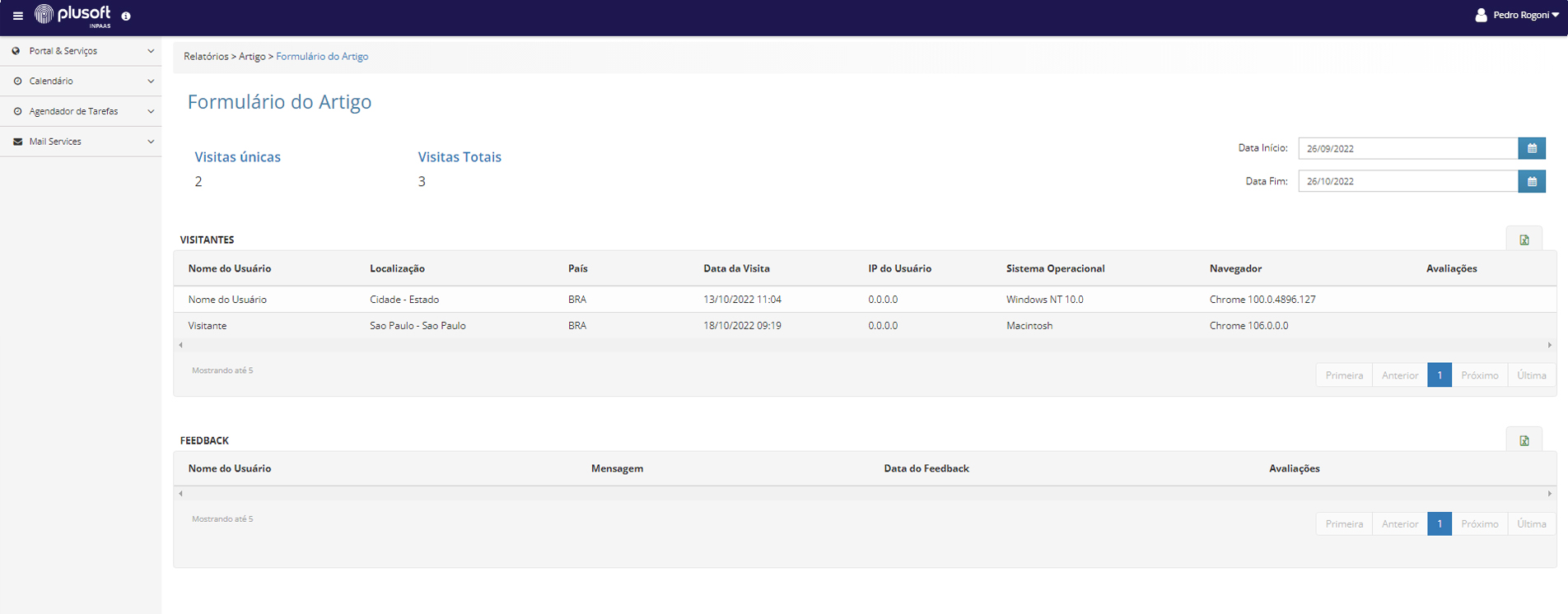The image size is (1568, 614).
Task: Click Anterior in Visitantes pagination
Action: [x=1400, y=375]
